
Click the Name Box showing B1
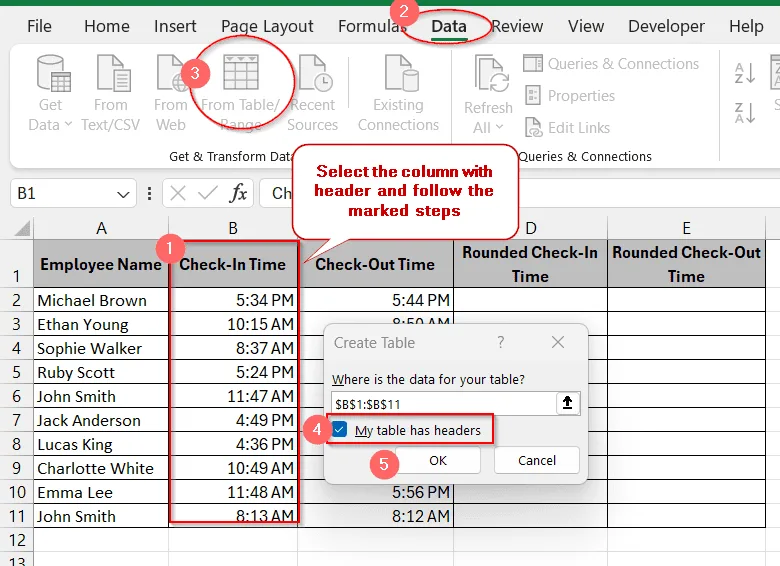pos(65,193)
